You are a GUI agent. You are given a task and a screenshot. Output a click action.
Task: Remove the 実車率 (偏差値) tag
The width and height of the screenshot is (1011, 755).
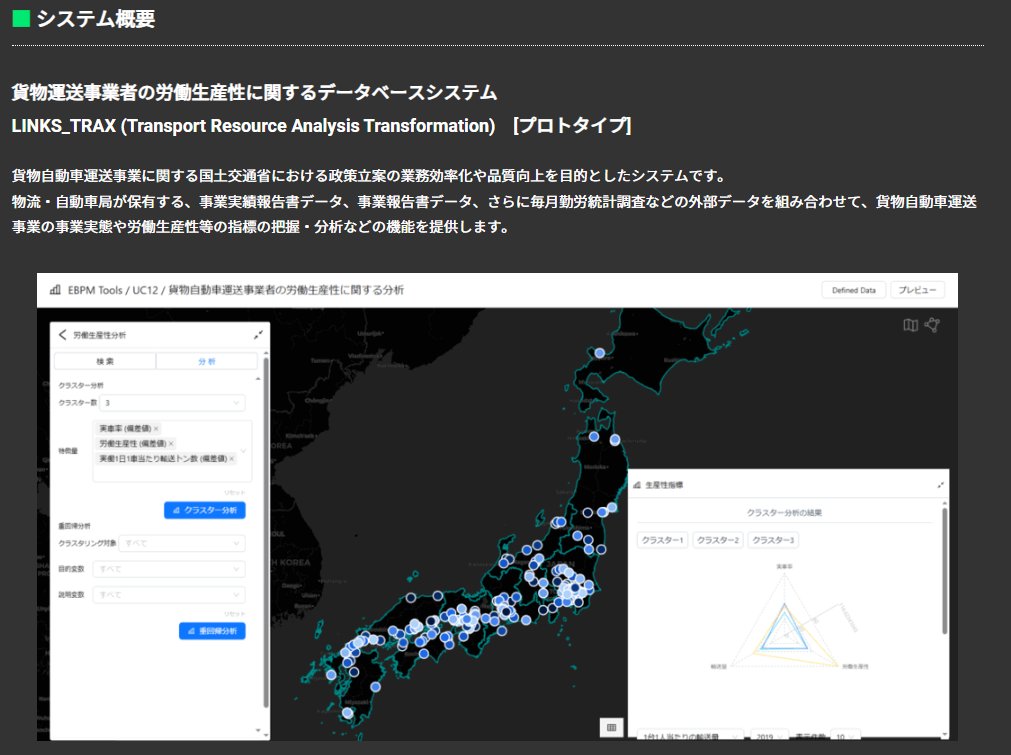pyautogui.click(x=156, y=429)
